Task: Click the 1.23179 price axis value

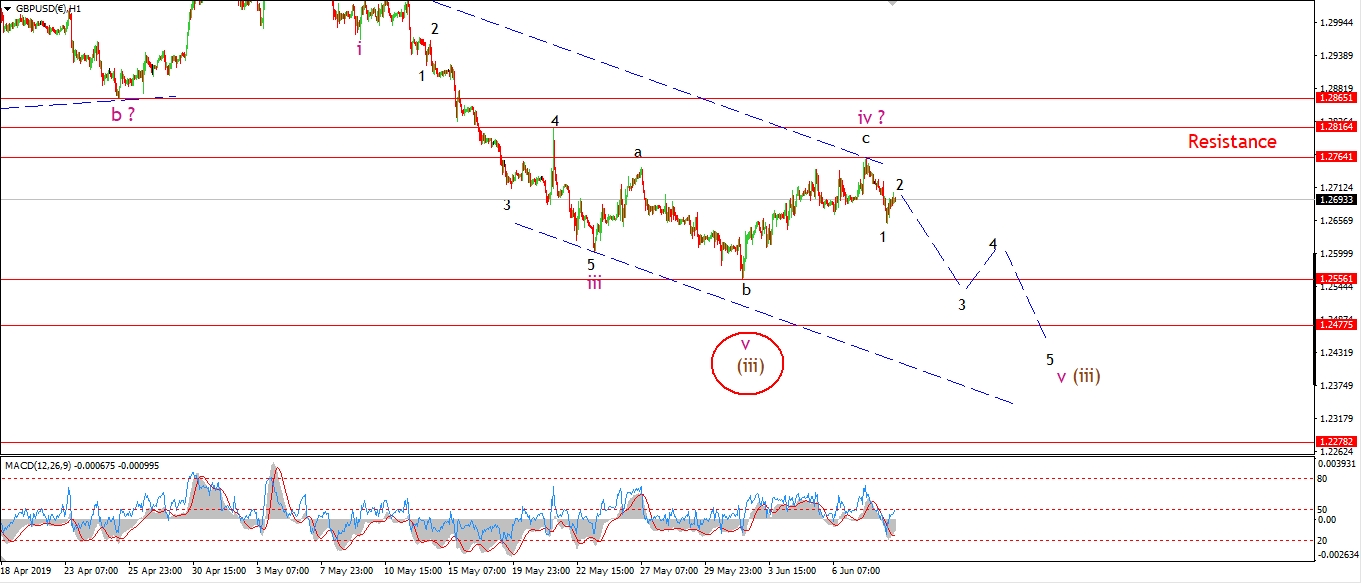Action: [x=1338, y=418]
